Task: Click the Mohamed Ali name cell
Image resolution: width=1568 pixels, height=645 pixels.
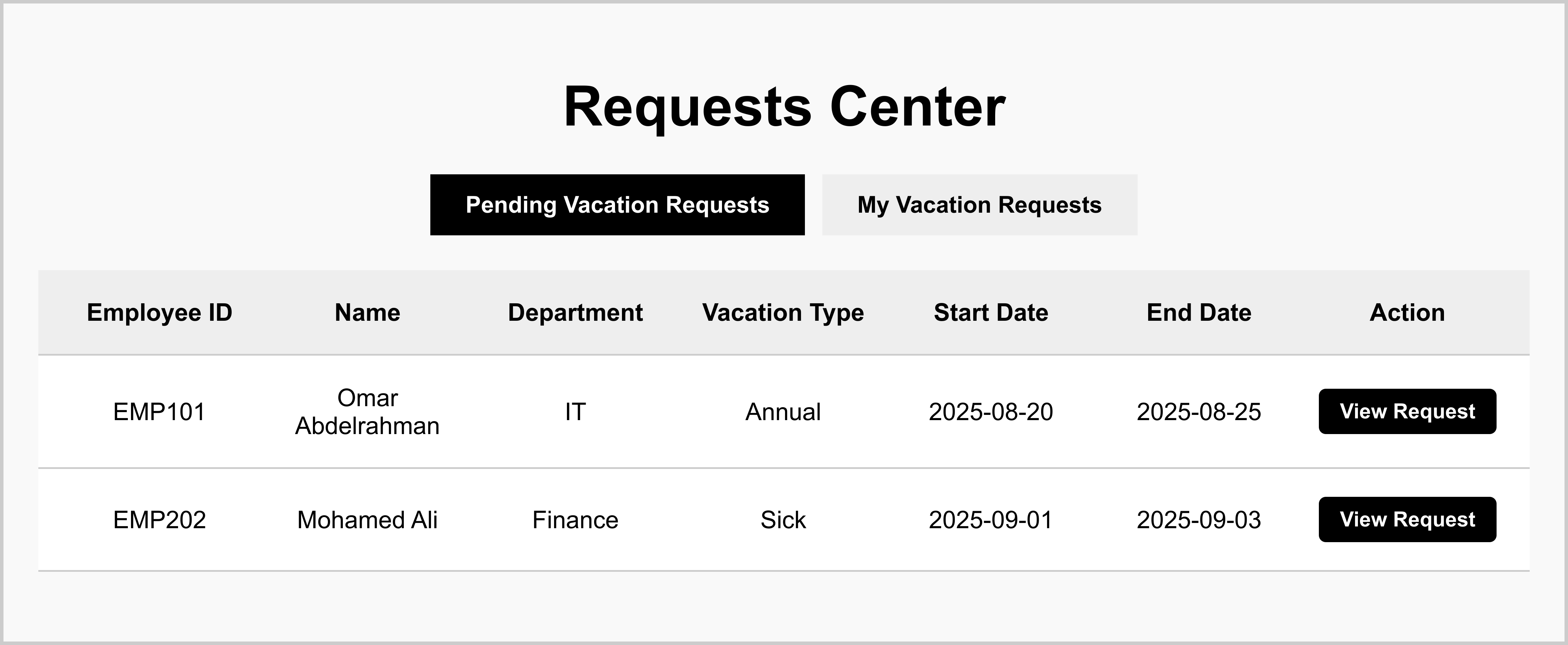Action: (x=367, y=519)
